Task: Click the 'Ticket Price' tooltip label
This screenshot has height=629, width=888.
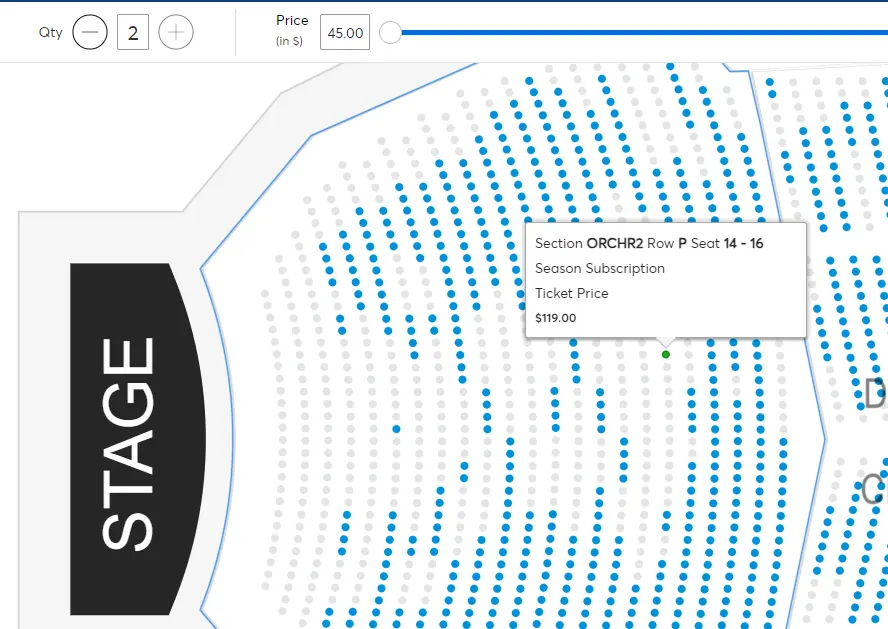Action: point(572,293)
